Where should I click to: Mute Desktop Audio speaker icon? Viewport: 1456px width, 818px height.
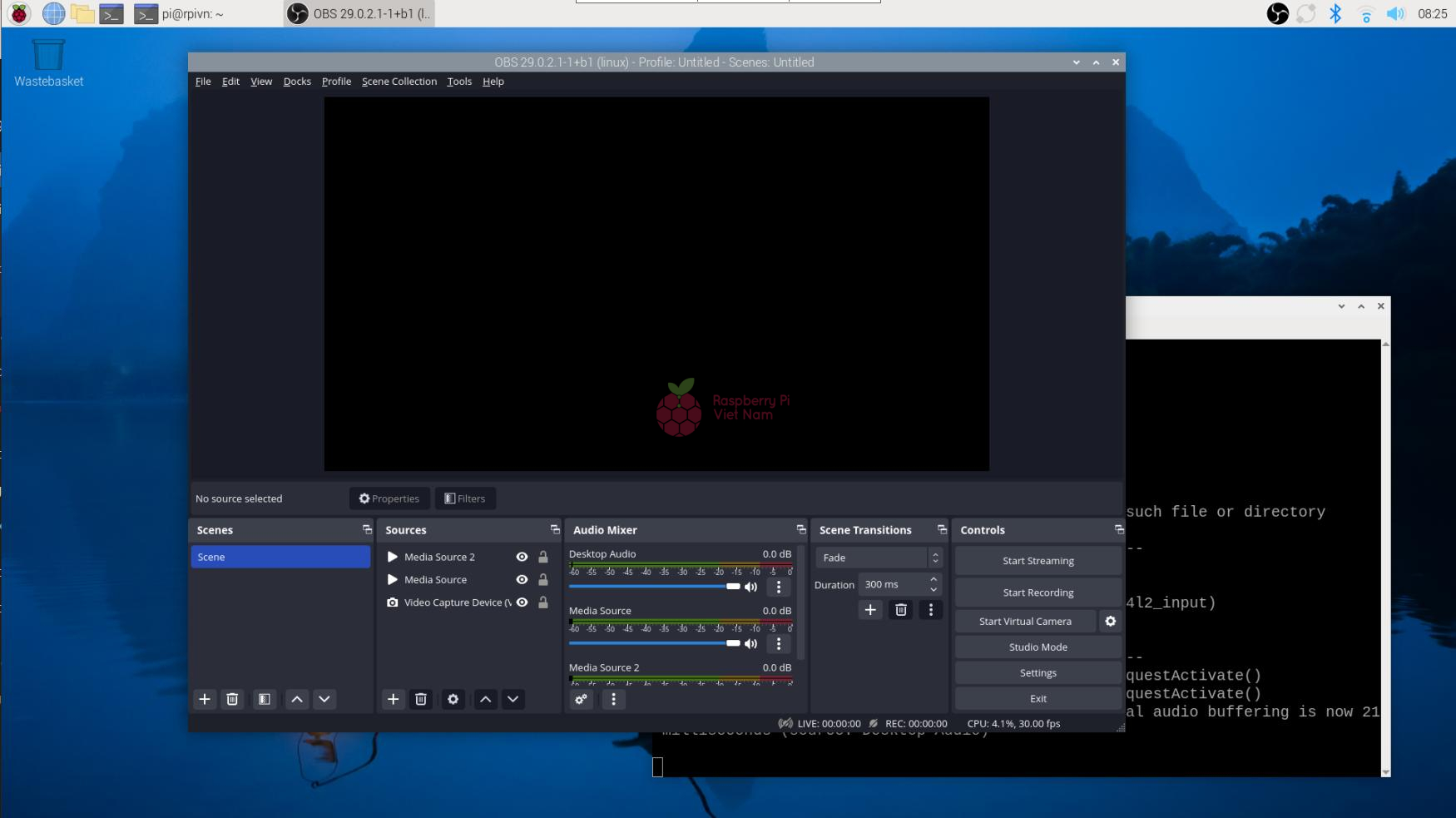pyautogui.click(x=750, y=587)
